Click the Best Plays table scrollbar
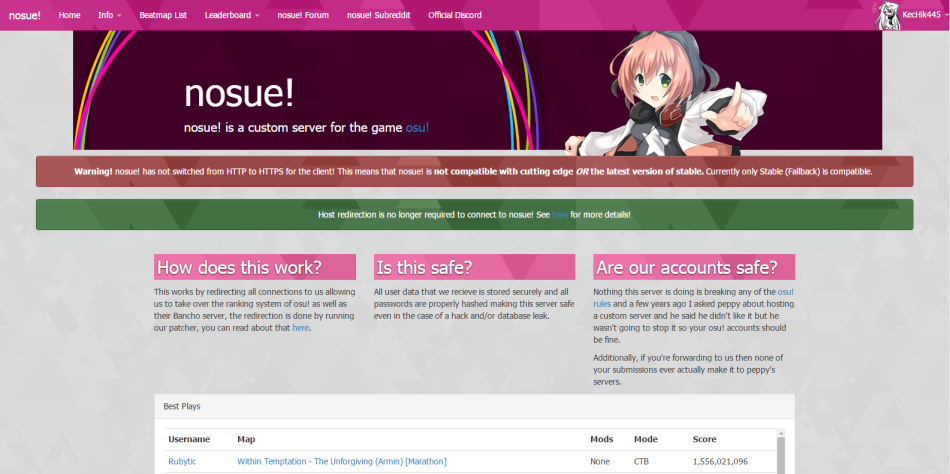The height and width of the screenshot is (474, 950). click(x=781, y=453)
